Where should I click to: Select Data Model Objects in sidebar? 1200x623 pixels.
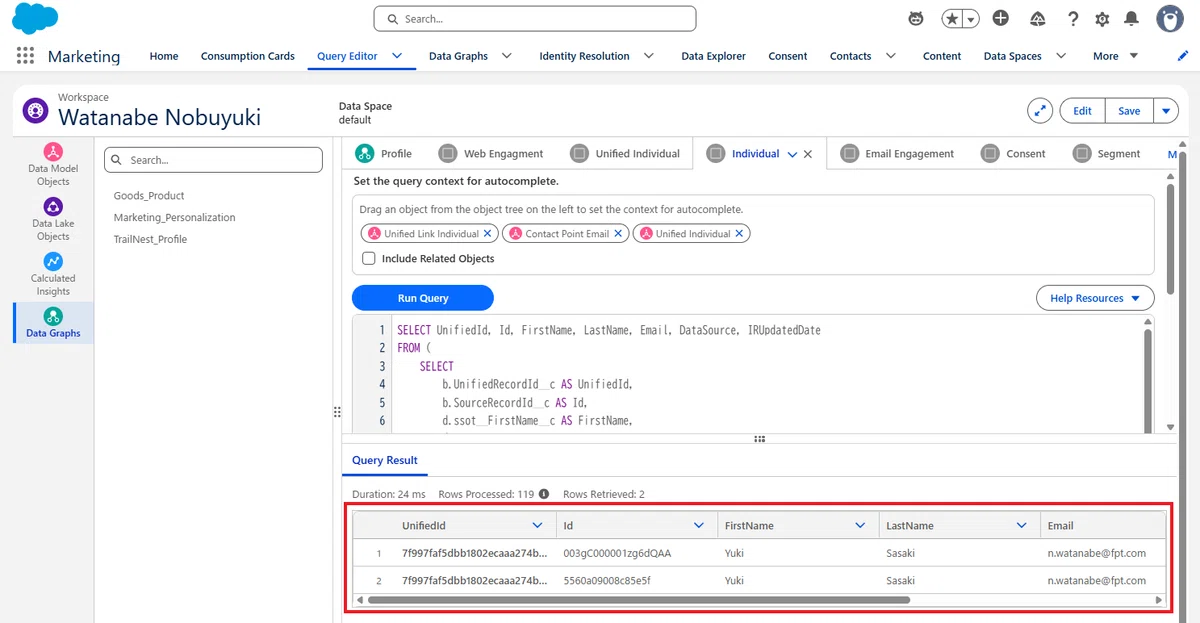(x=53, y=165)
